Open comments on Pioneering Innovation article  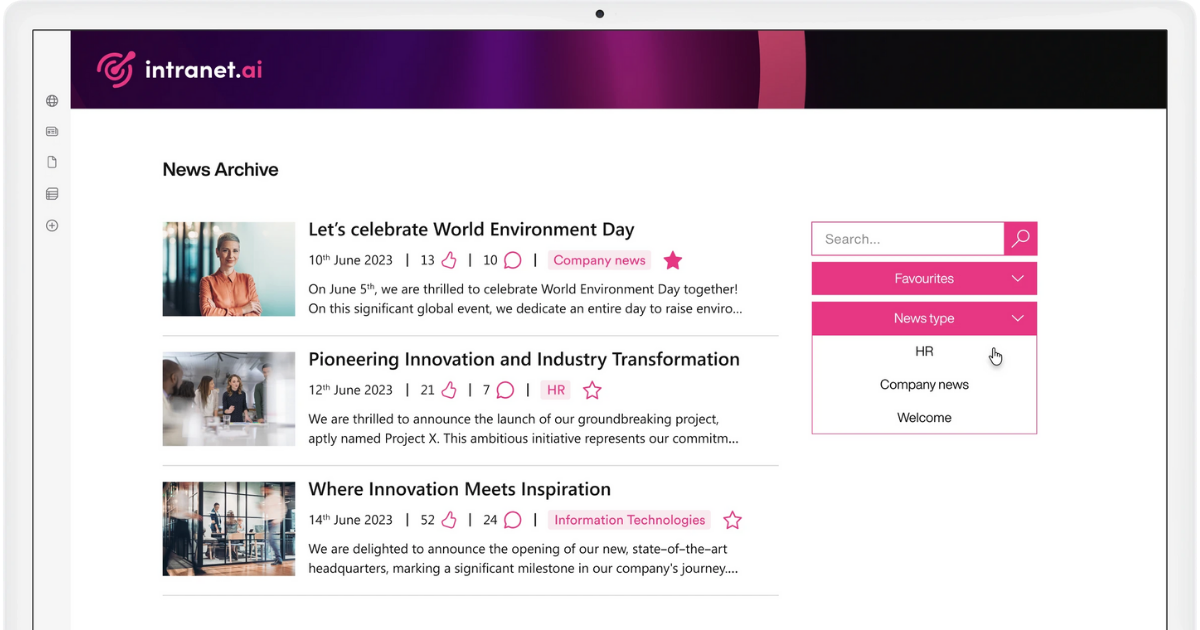pos(506,390)
